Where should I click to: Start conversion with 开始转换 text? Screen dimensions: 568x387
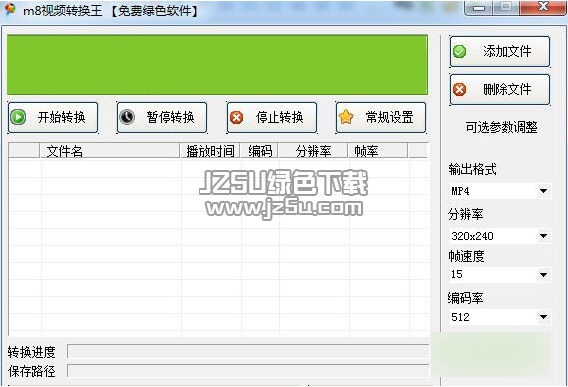tap(62, 117)
